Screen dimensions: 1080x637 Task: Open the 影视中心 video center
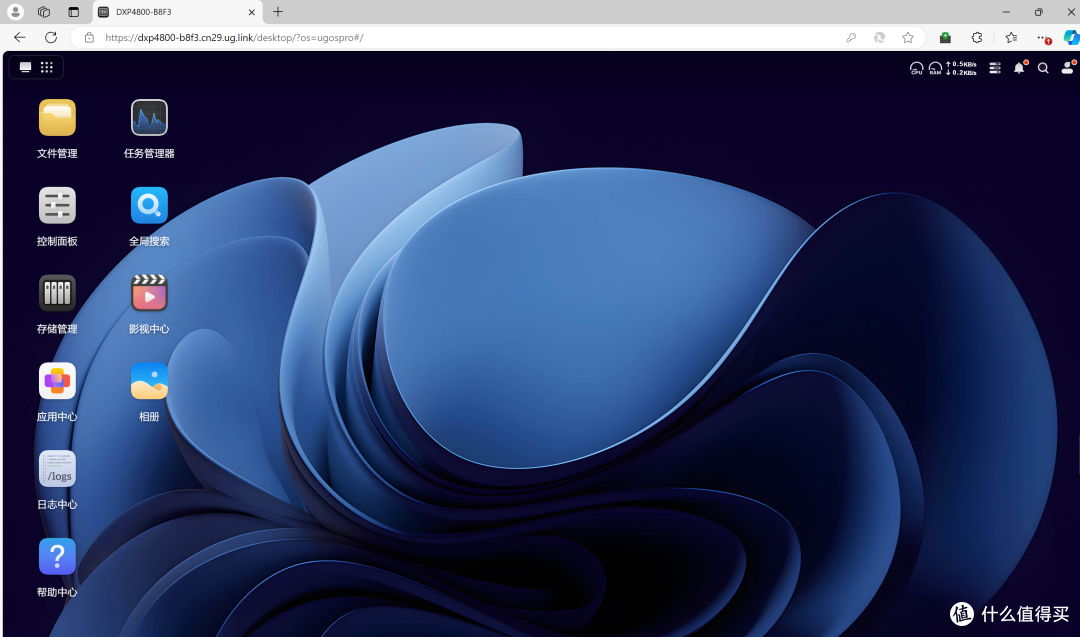149,293
